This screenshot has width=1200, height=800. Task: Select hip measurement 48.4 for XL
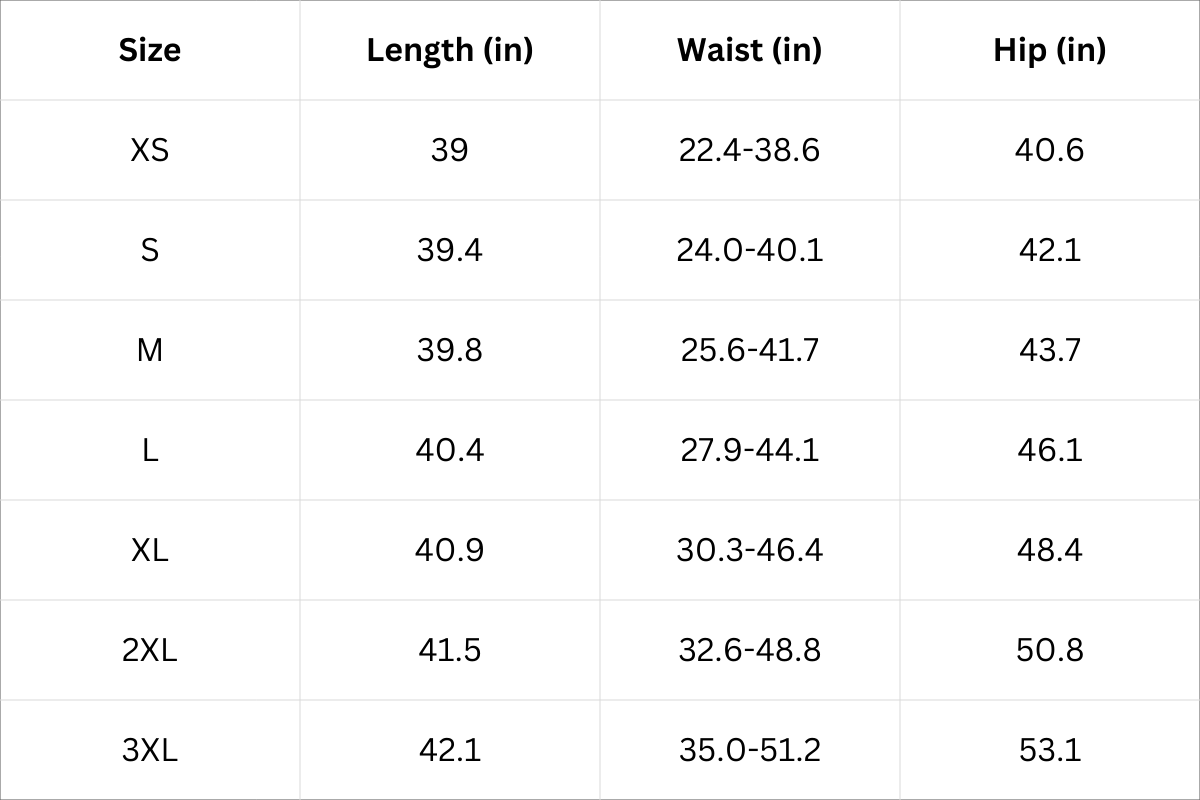[x=1049, y=550]
